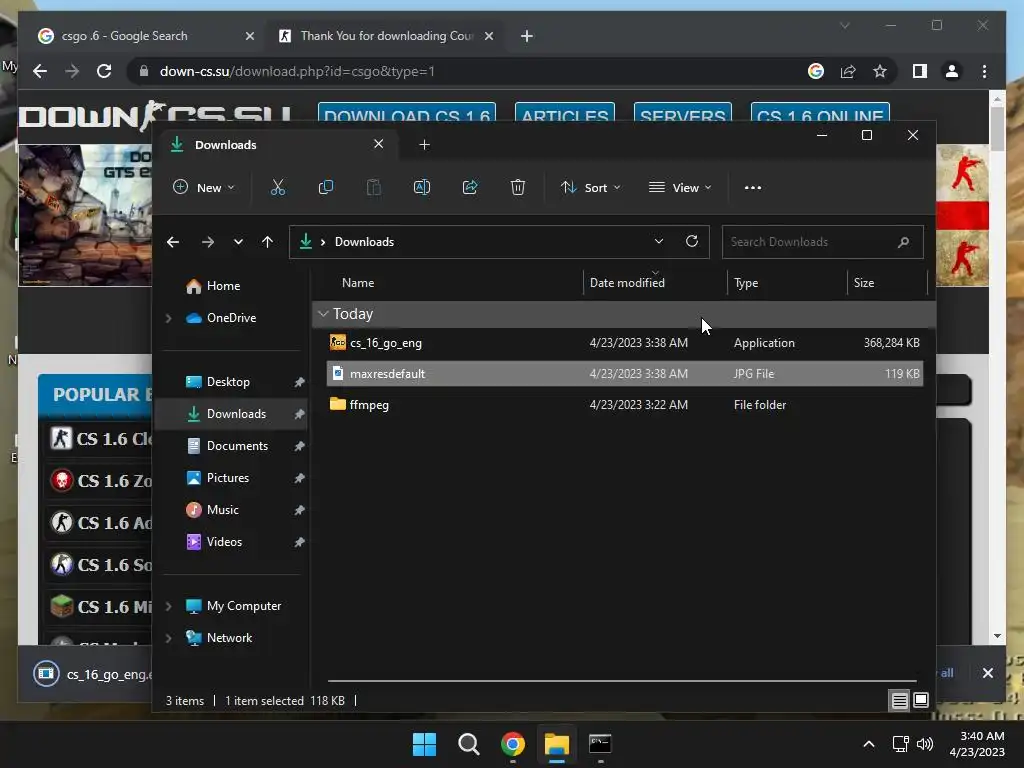Select the cs_16_go_eng application file
This screenshot has width=1024, height=768.
click(625, 343)
